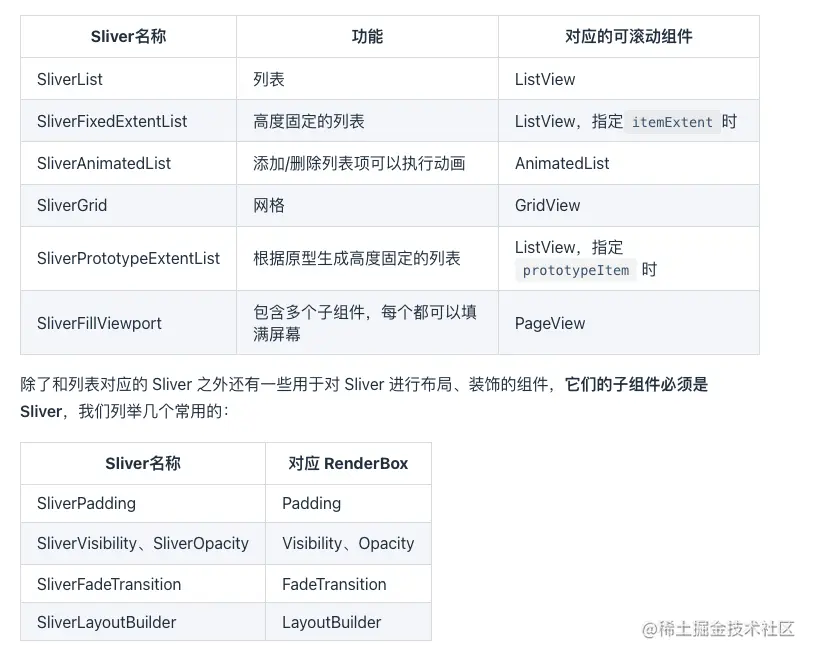Click the prototypeItem code label
This screenshot has width=814, height=658.
pyautogui.click(x=576, y=270)
